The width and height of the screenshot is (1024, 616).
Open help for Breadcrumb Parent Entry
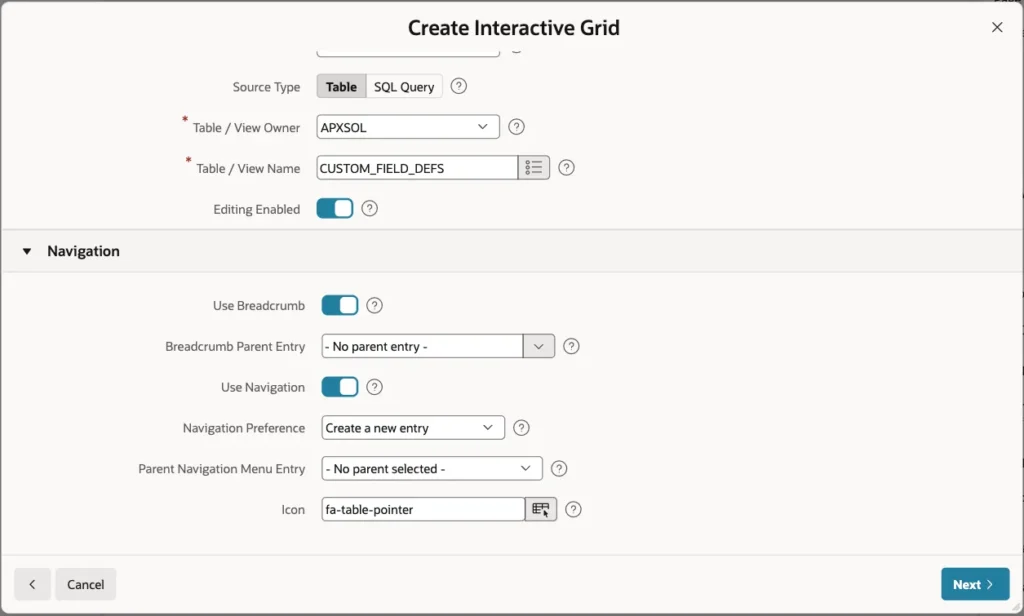(571, 346)
